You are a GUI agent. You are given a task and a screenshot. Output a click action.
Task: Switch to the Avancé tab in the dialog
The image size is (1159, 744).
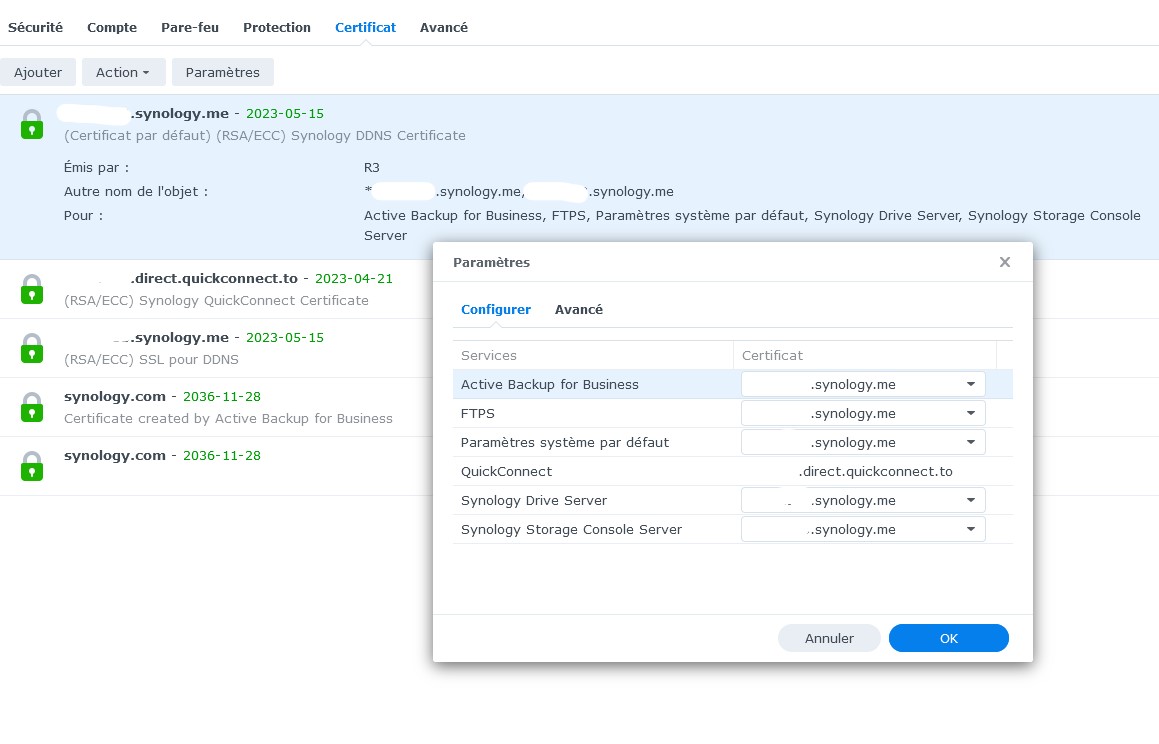(578, 310)
